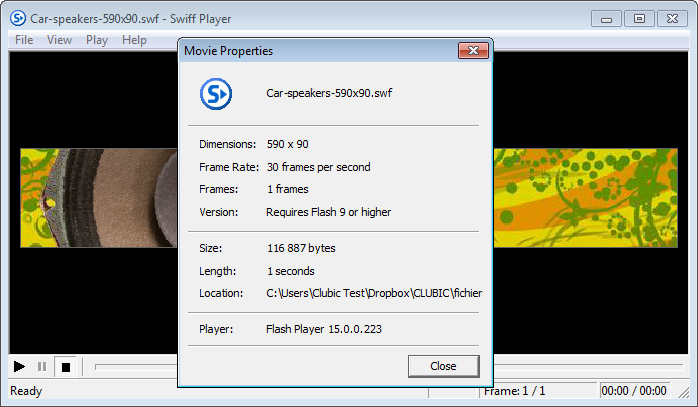Image resolution: width=698 pixels, height=407 pixels.
Task: Click the Play button in playback controls
Action: [x=19, y=366]
